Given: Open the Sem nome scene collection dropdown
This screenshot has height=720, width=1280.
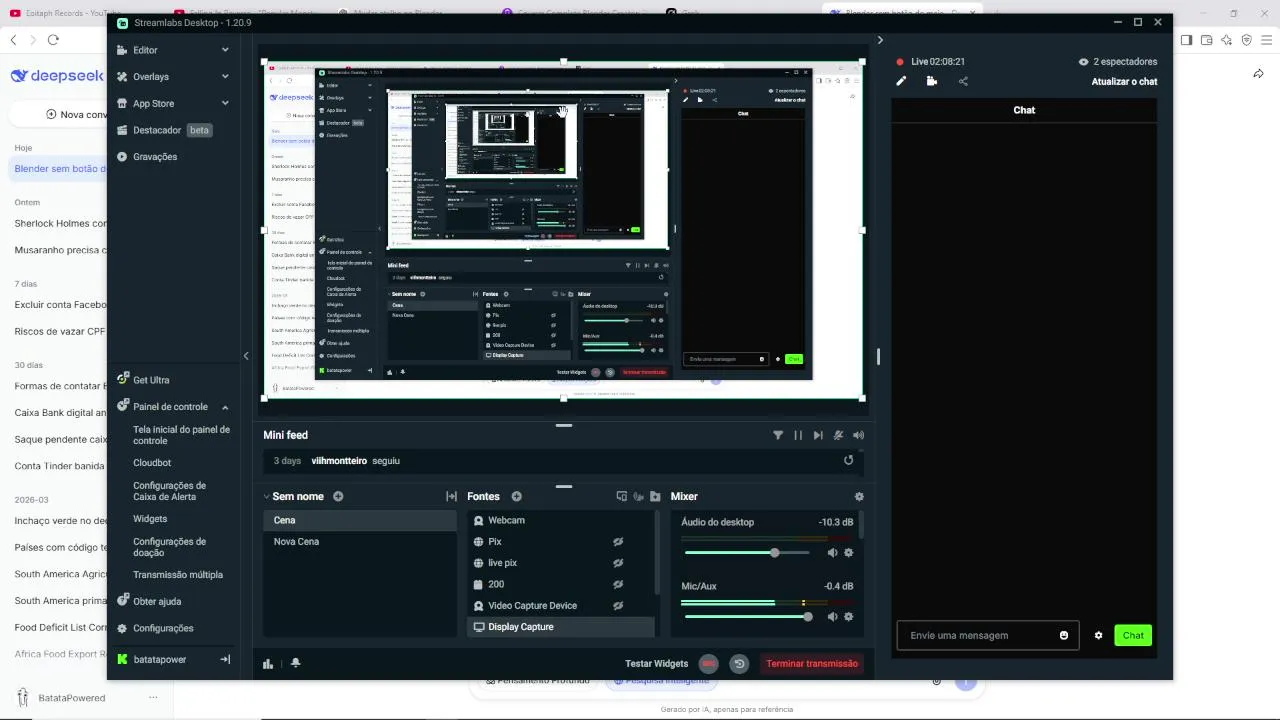Looking at the screenshot, I should pos(267,496).
